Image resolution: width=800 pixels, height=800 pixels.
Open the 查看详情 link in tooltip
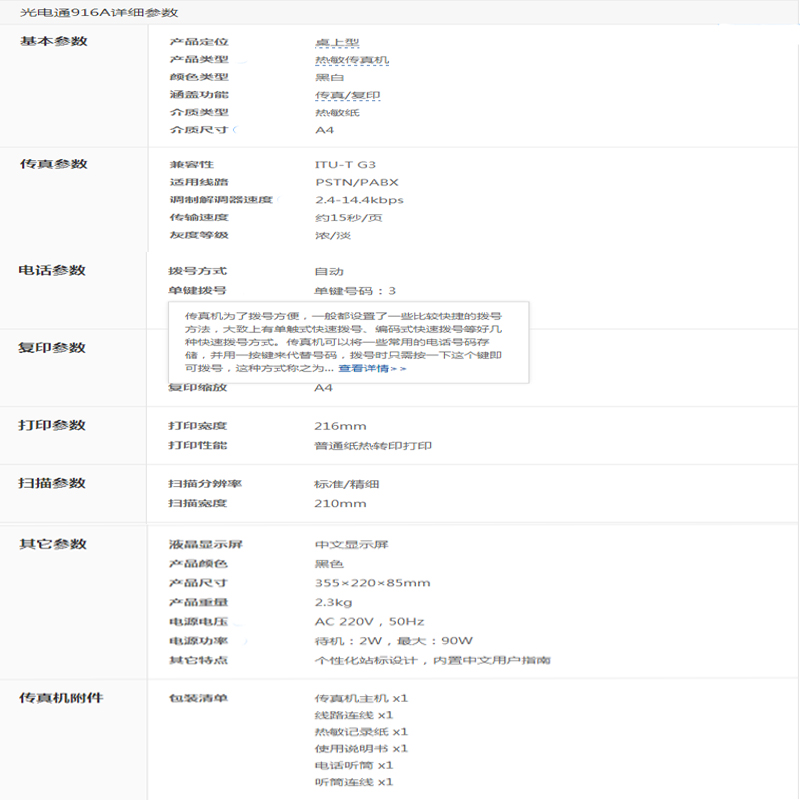[372, 368]
